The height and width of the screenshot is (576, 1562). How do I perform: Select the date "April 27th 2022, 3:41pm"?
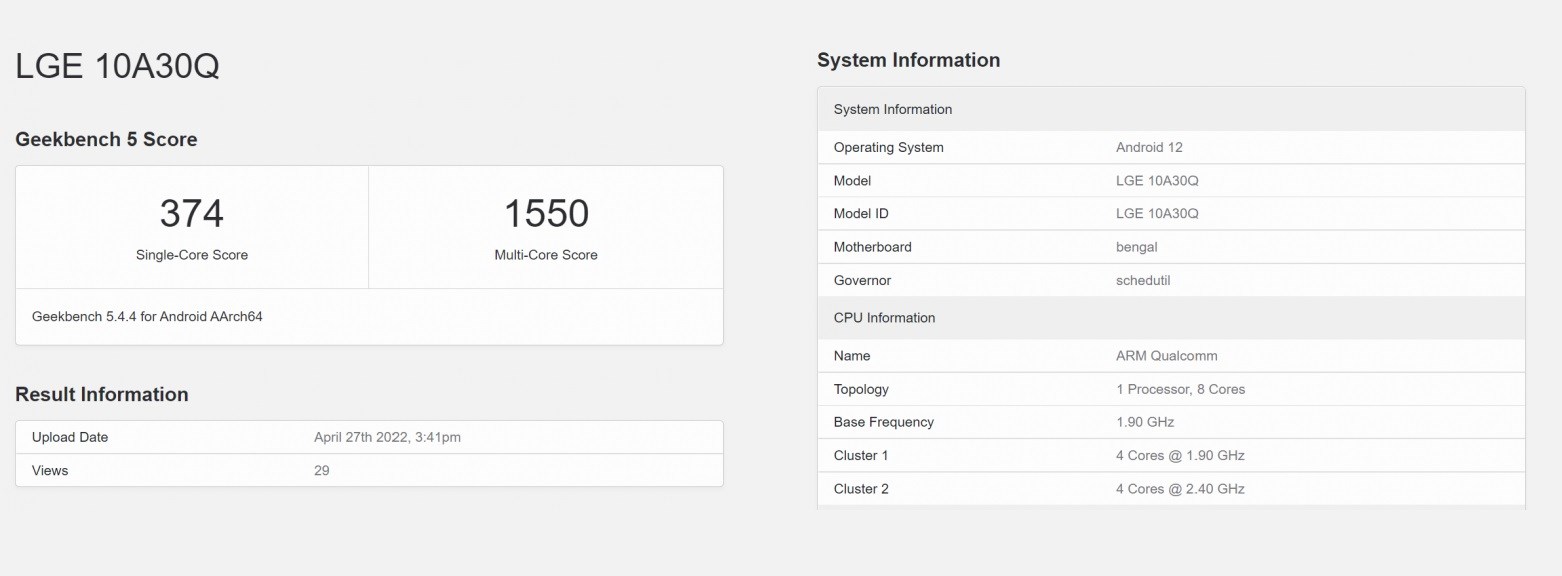click(387, 437)
